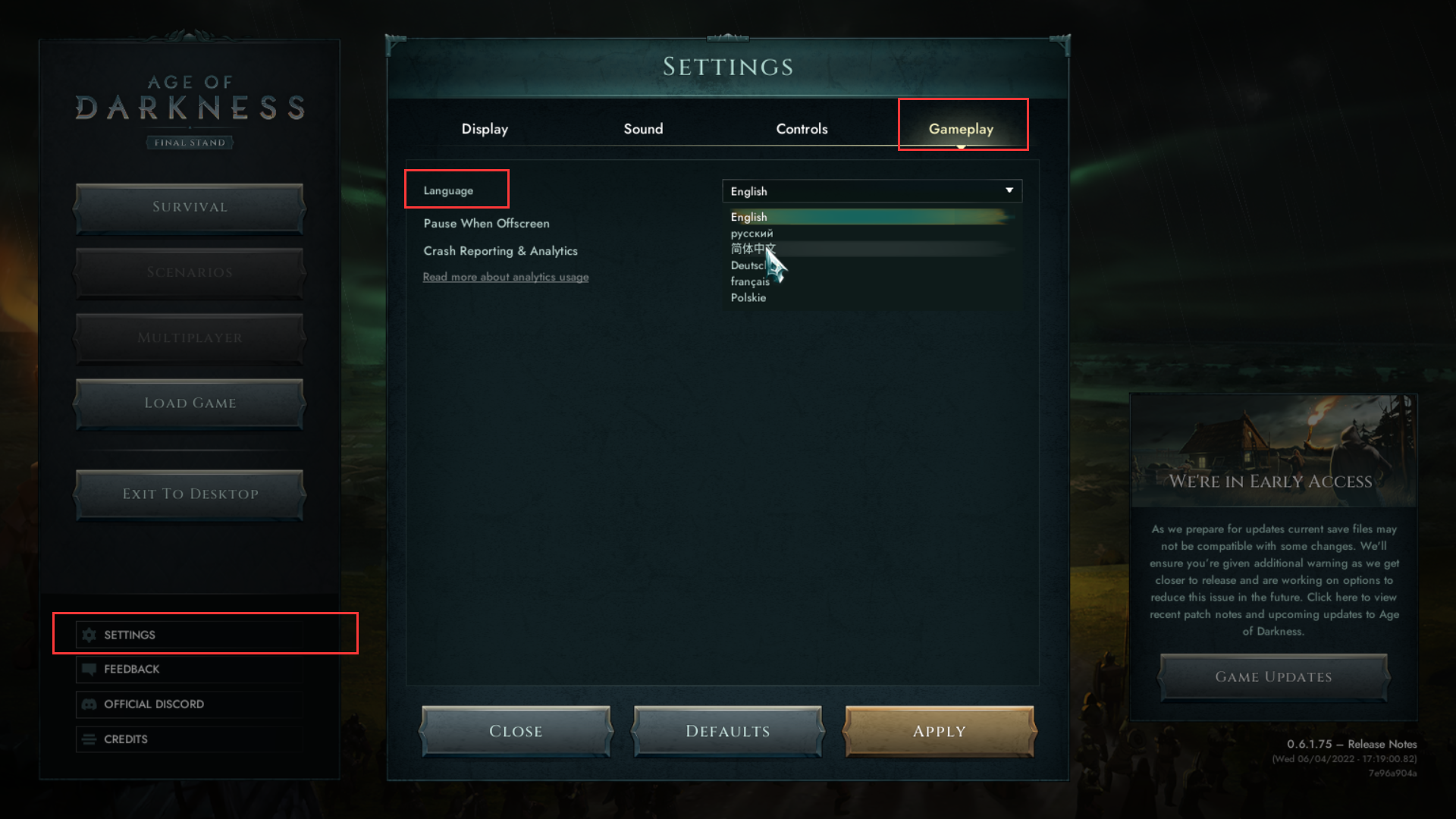
Task: Expand the Language dropdown arrow
Action: pos(1009,190)
